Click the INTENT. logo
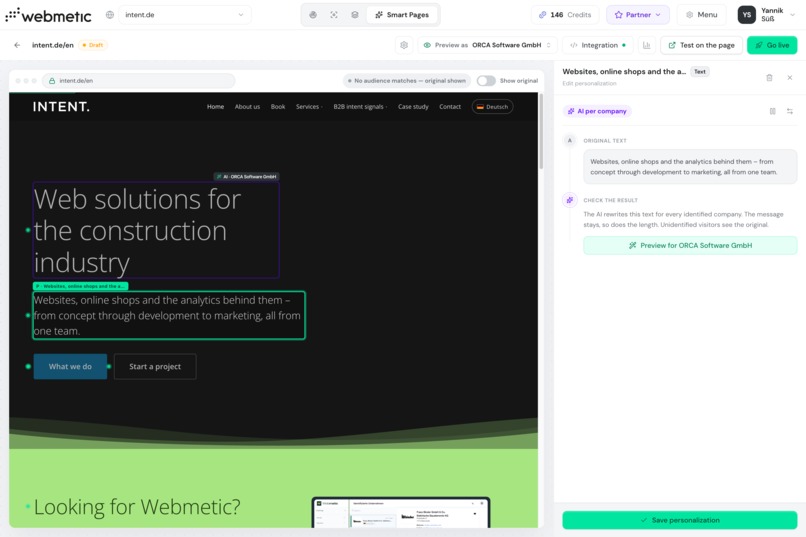806x537 pixels. [61, 107]
